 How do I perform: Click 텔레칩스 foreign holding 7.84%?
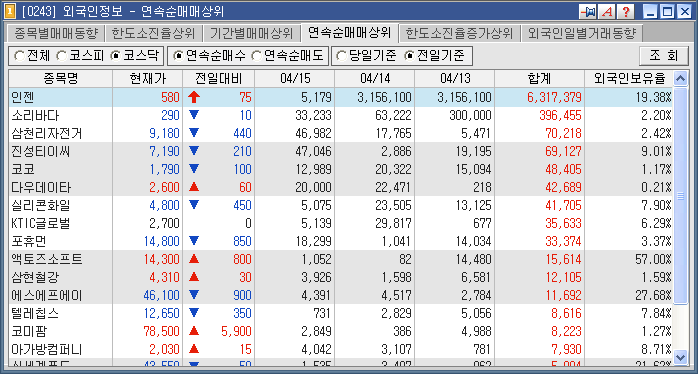tap(656, 314)
